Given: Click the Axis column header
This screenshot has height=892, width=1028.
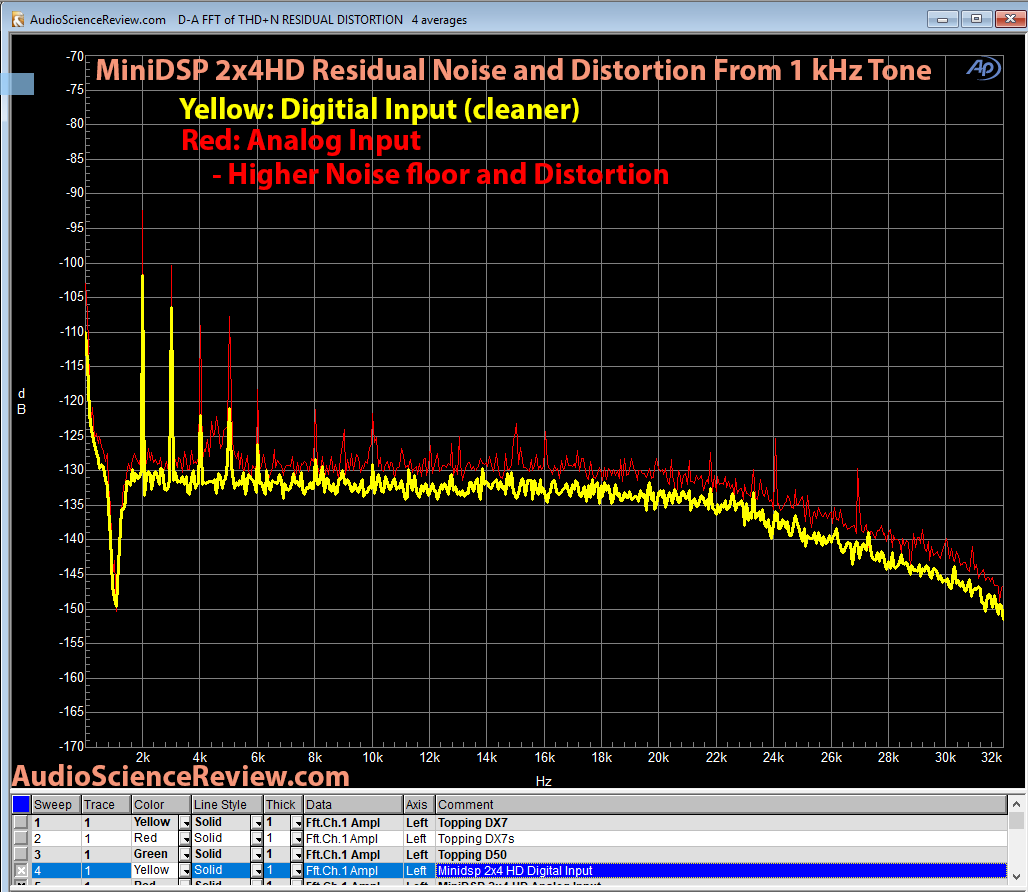Looking at the screenshot, I should 419,804.
